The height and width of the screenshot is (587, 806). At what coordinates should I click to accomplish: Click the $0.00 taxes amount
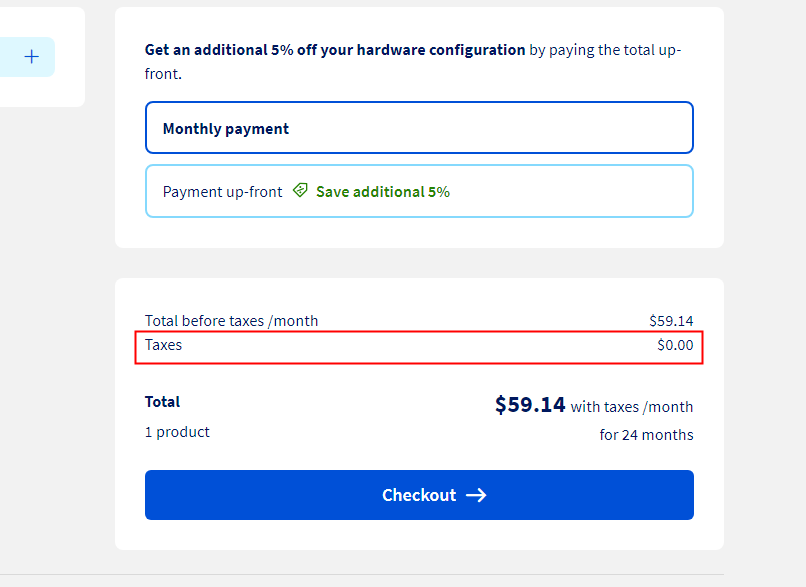pyautogui.click(x=675, y=345)
